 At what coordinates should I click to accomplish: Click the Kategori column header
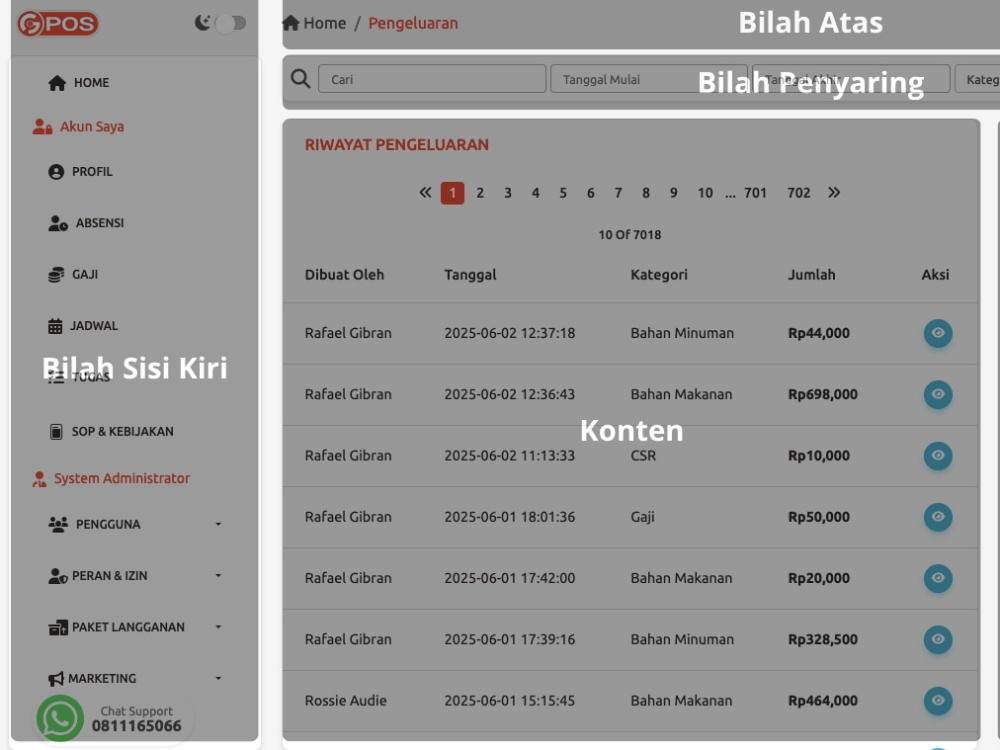(x=659, y=275)
